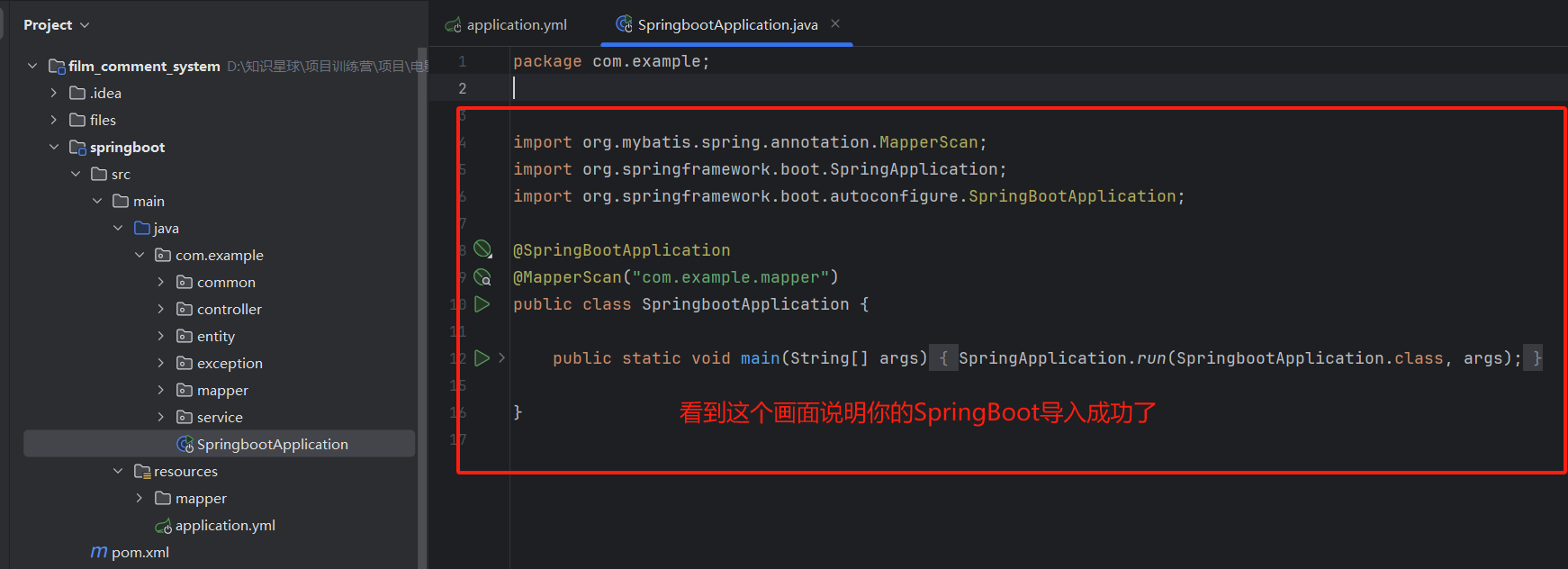Click the exception package icon
Screen dimensions: 1568x569
[185, 364]
